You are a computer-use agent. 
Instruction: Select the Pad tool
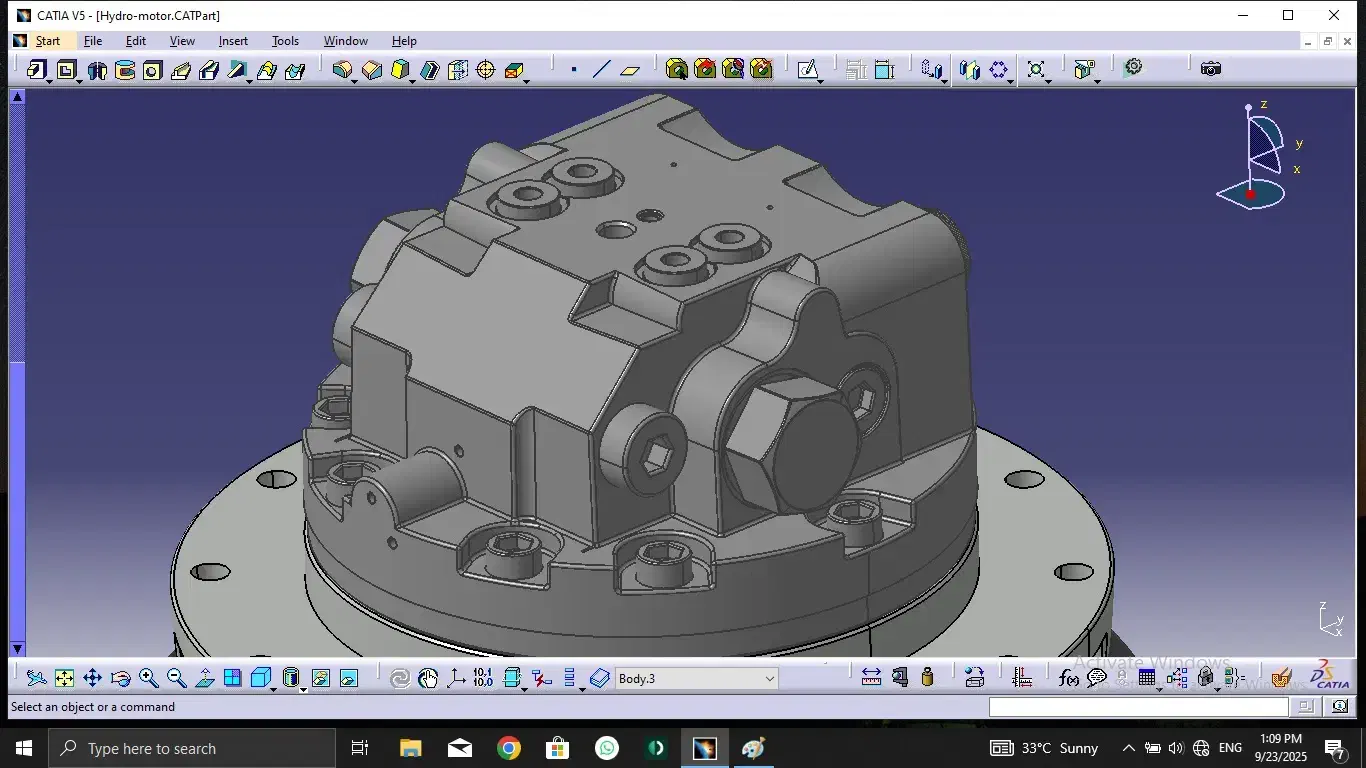tap(37, 70)
